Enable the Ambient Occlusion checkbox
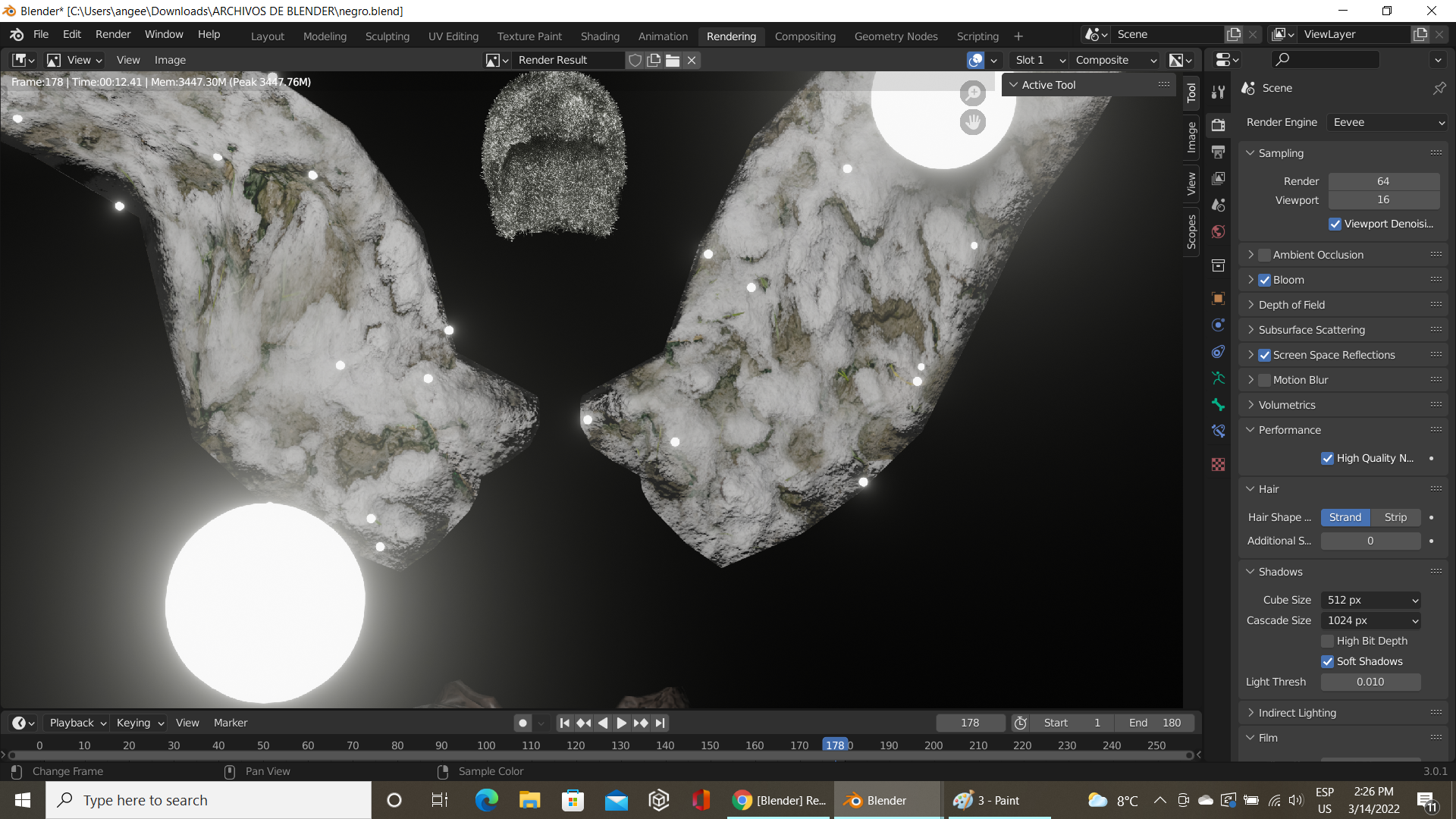The height and width of the screenshot is (819, 1456). coord(1264,255)
